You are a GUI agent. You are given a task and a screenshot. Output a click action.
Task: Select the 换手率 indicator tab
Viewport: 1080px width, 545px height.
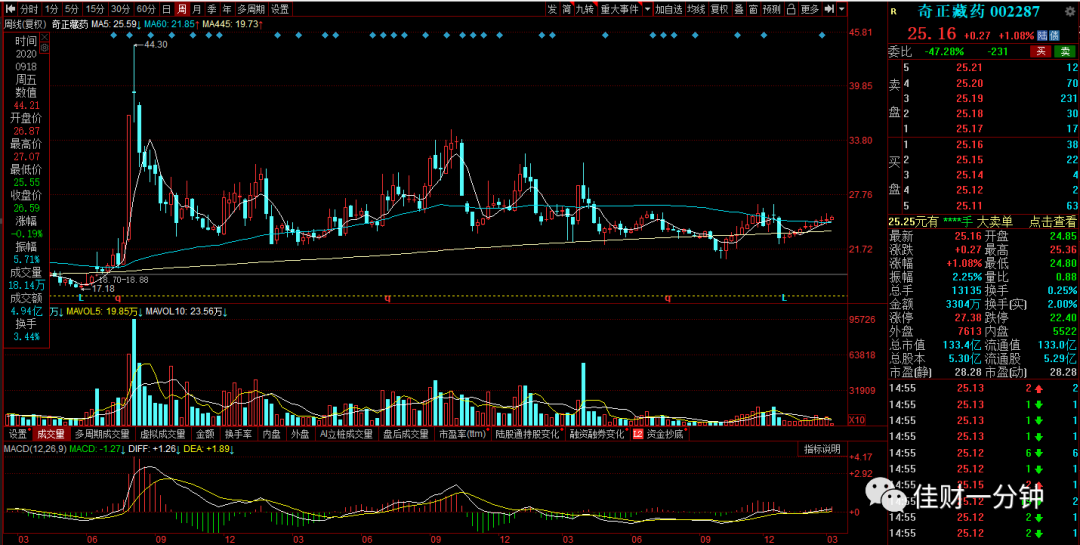[236, 434]
